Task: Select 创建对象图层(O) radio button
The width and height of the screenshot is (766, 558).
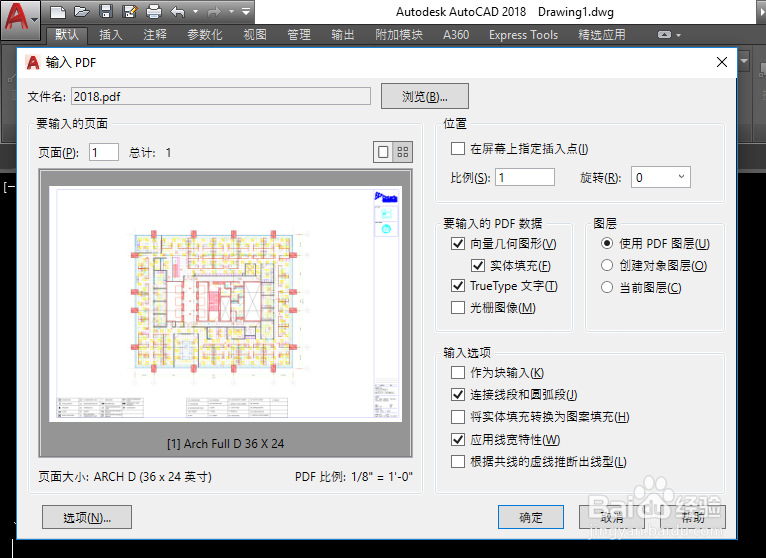Action: [607, 265]
